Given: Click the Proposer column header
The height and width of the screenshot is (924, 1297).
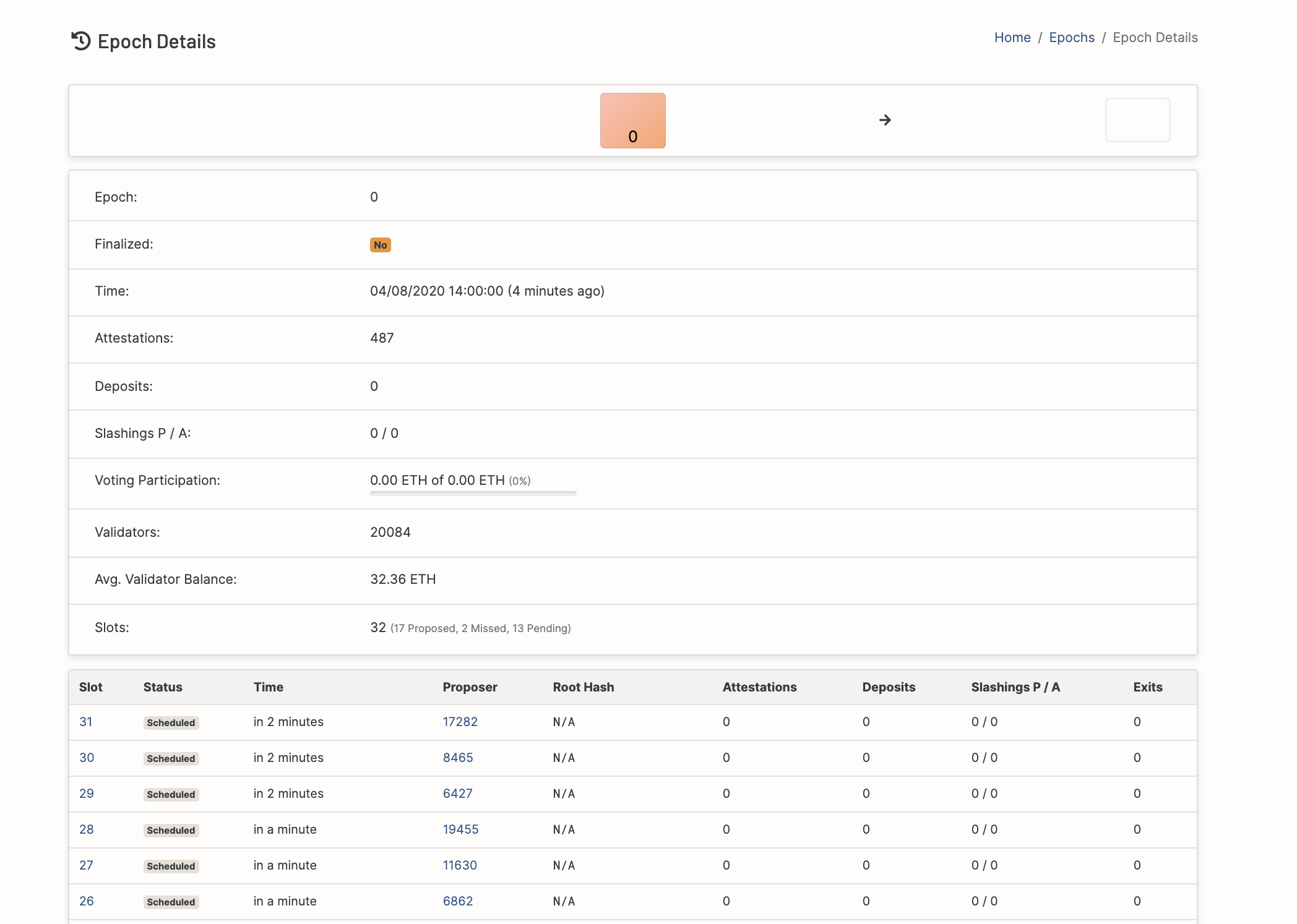Looking at the screenshot, I should click(470, 687).
